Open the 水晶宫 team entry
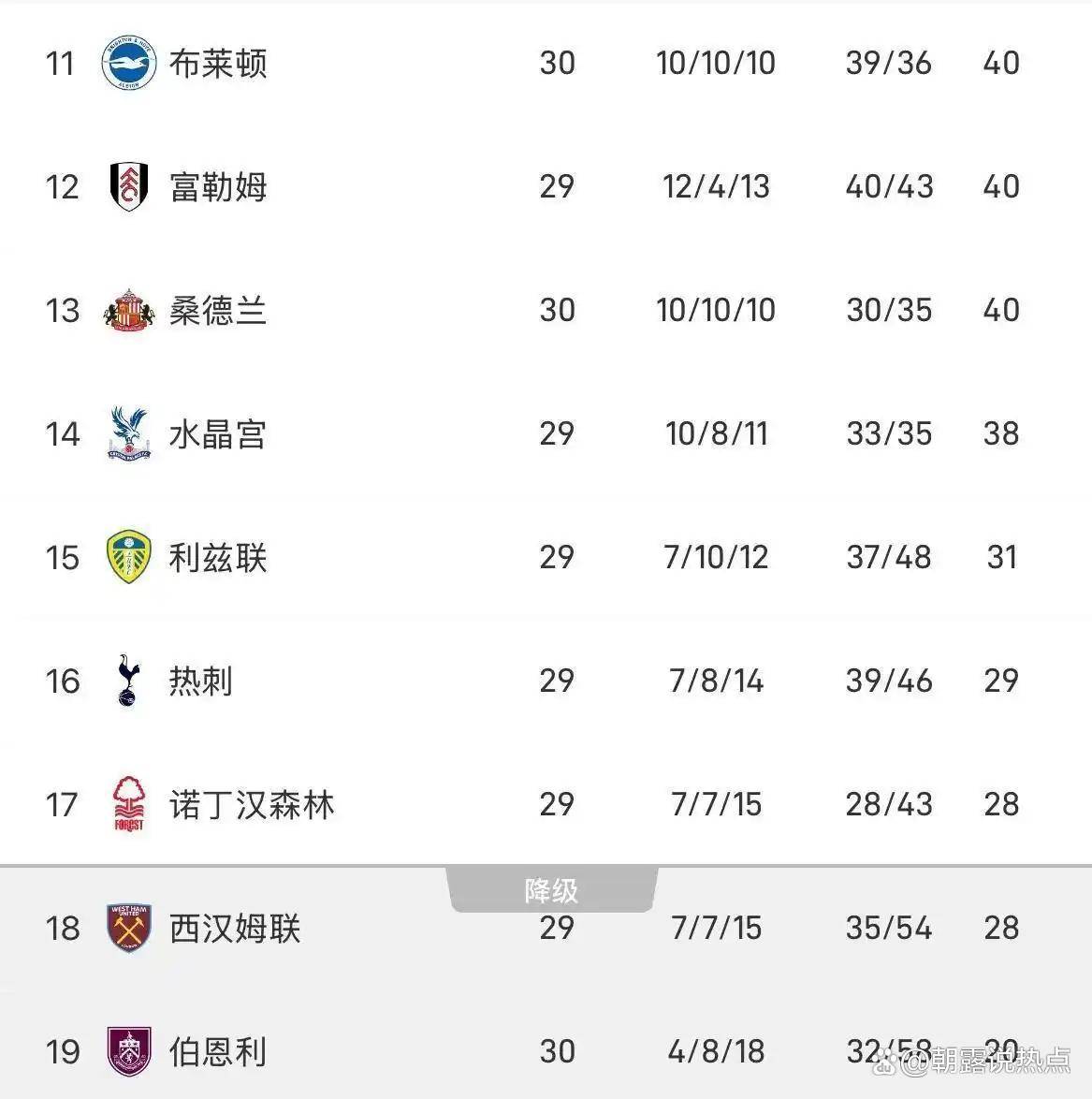This screenshot has height=1099, width=1092. tap(218, 434)
